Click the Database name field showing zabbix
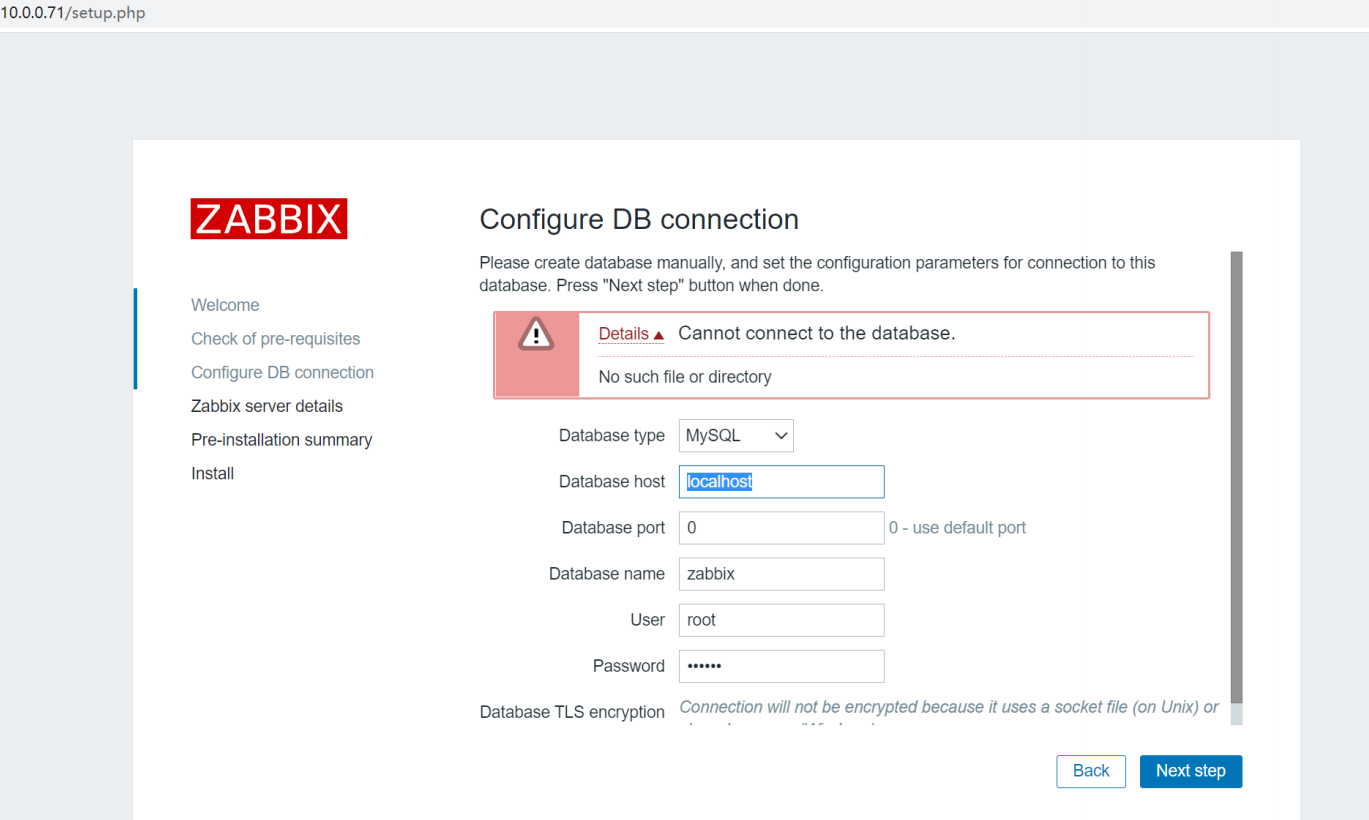 pyautogui.click(x=781, y=574)
